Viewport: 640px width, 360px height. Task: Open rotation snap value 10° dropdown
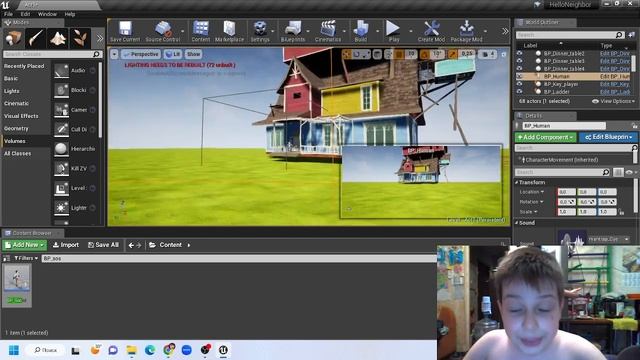point(438,54)
